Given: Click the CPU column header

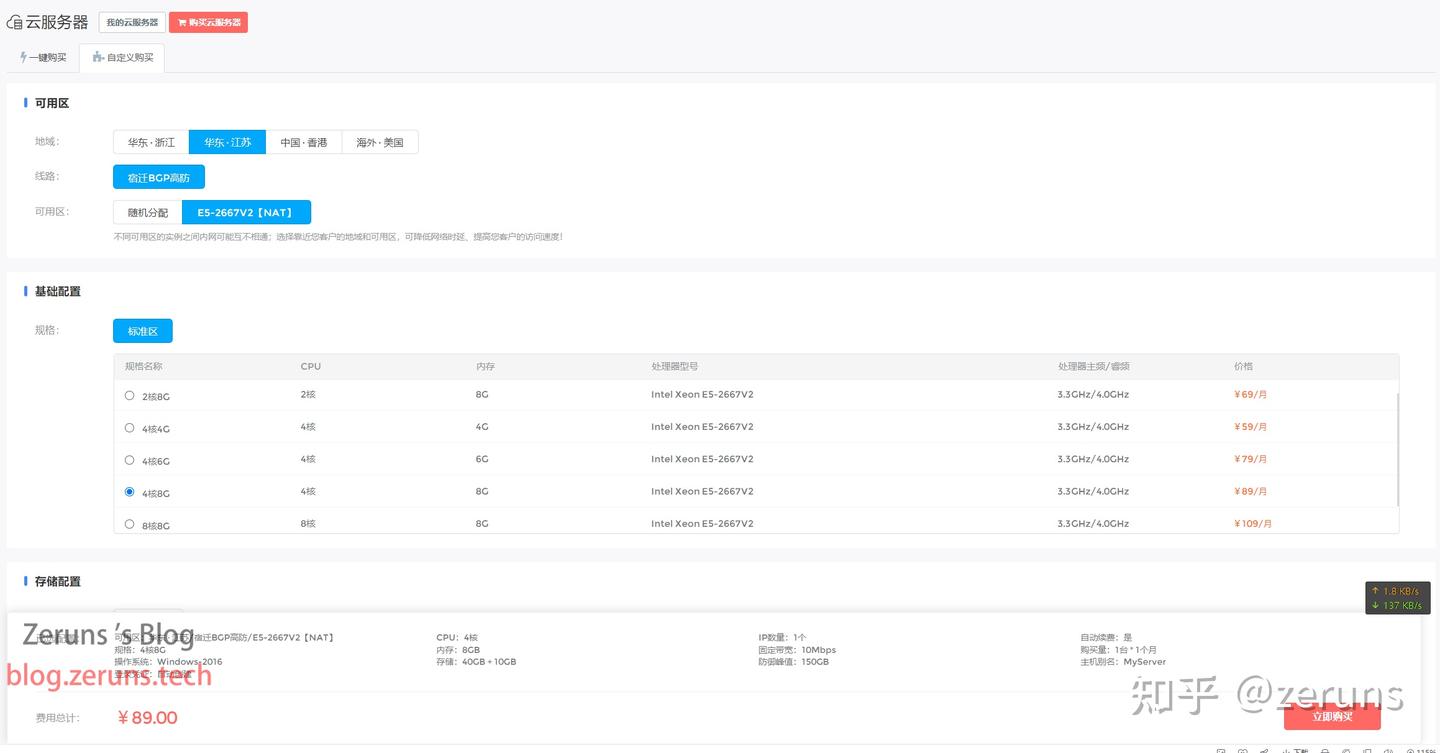Looking at the screenshot, I should click(x=311, y=366).
